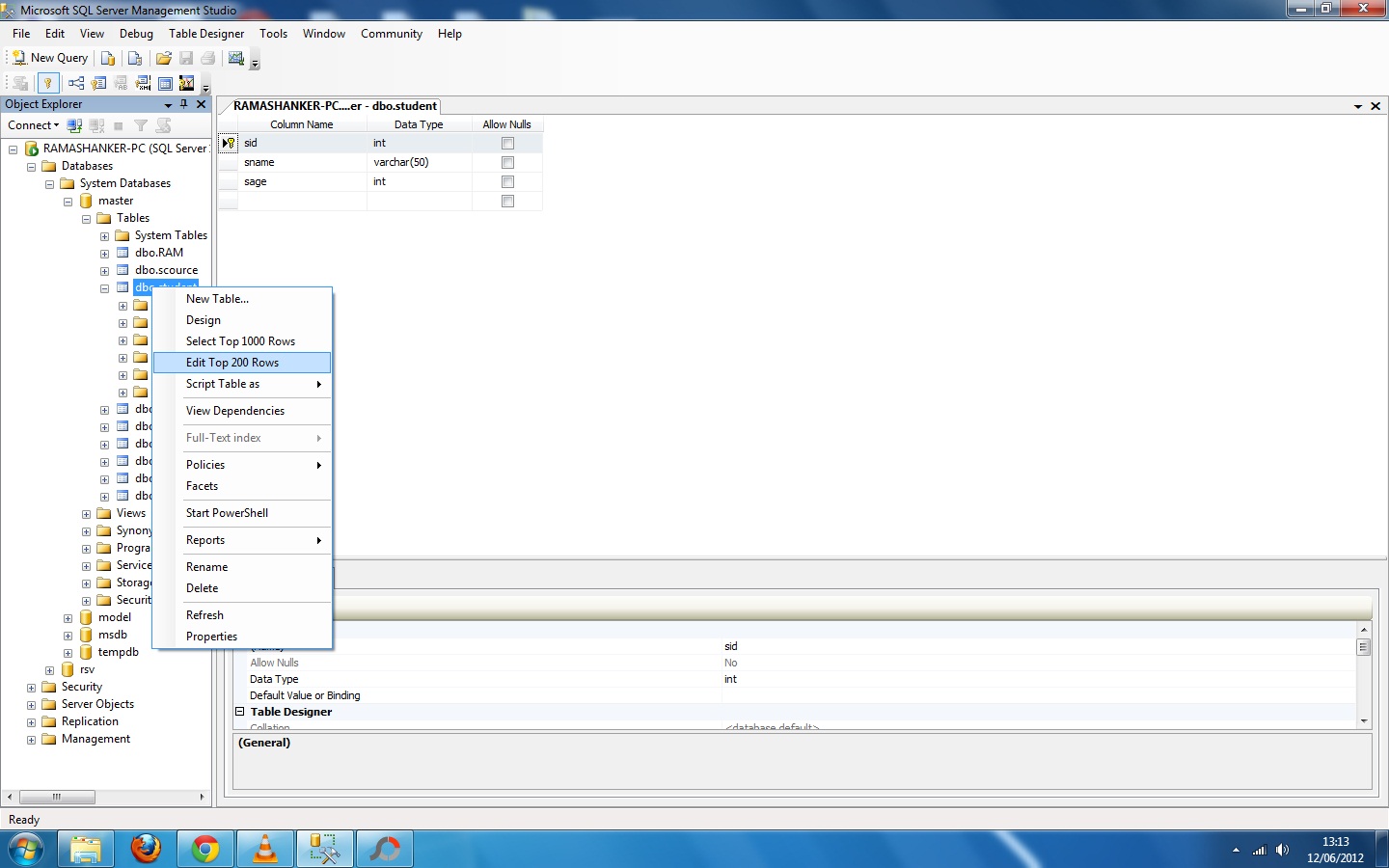Choose Delete from the context menu

242,588
